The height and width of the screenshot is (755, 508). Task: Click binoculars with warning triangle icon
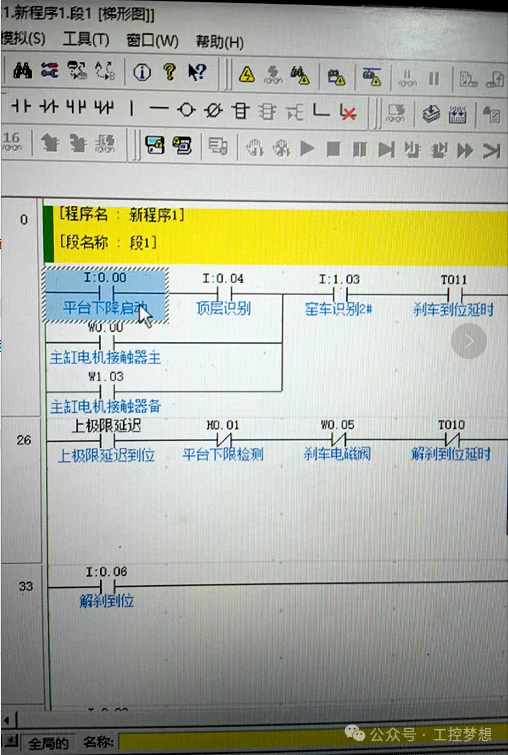(300, 75)
